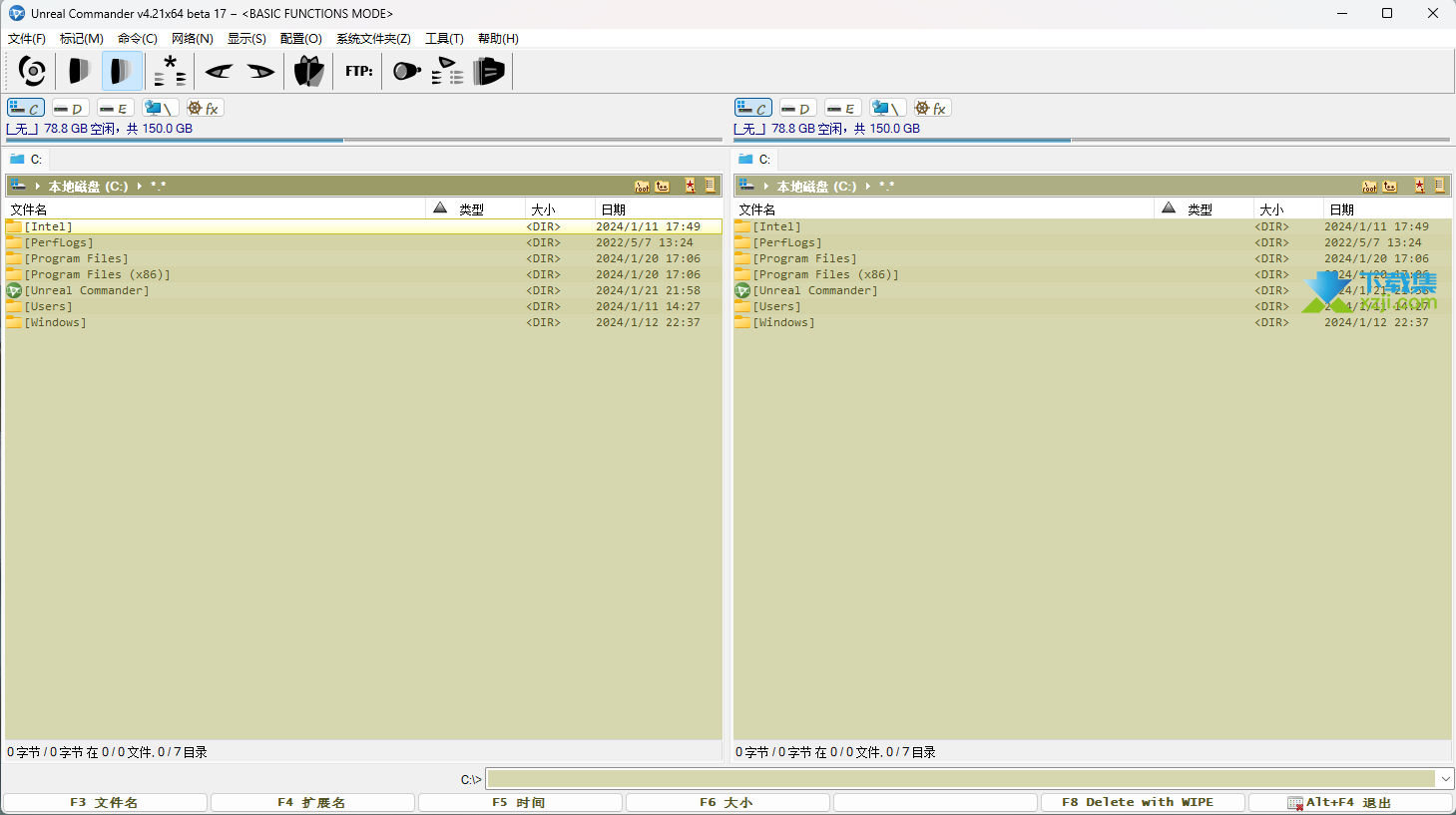The width and height of the screenshot is (1456, 815).
Task: Click the left panel disk usage bar
Action: coord(364,141)
